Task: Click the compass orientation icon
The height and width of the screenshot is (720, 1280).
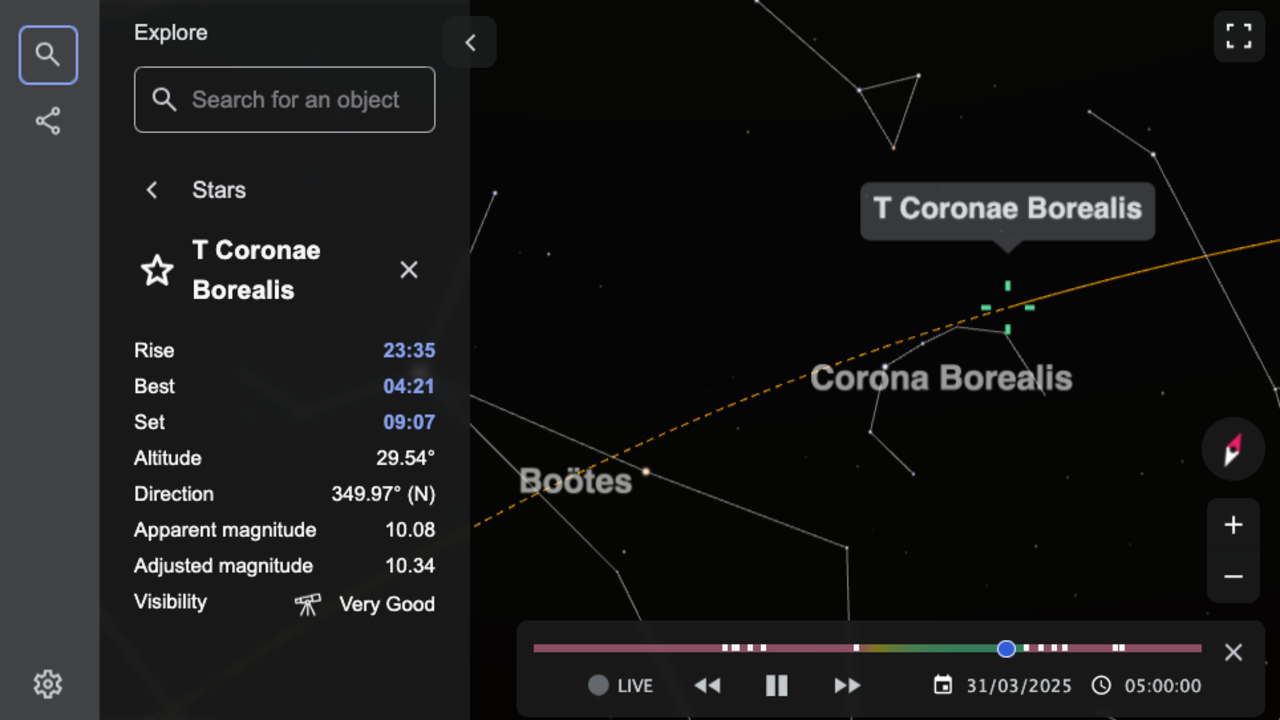Action: (x=1233, y=449)
